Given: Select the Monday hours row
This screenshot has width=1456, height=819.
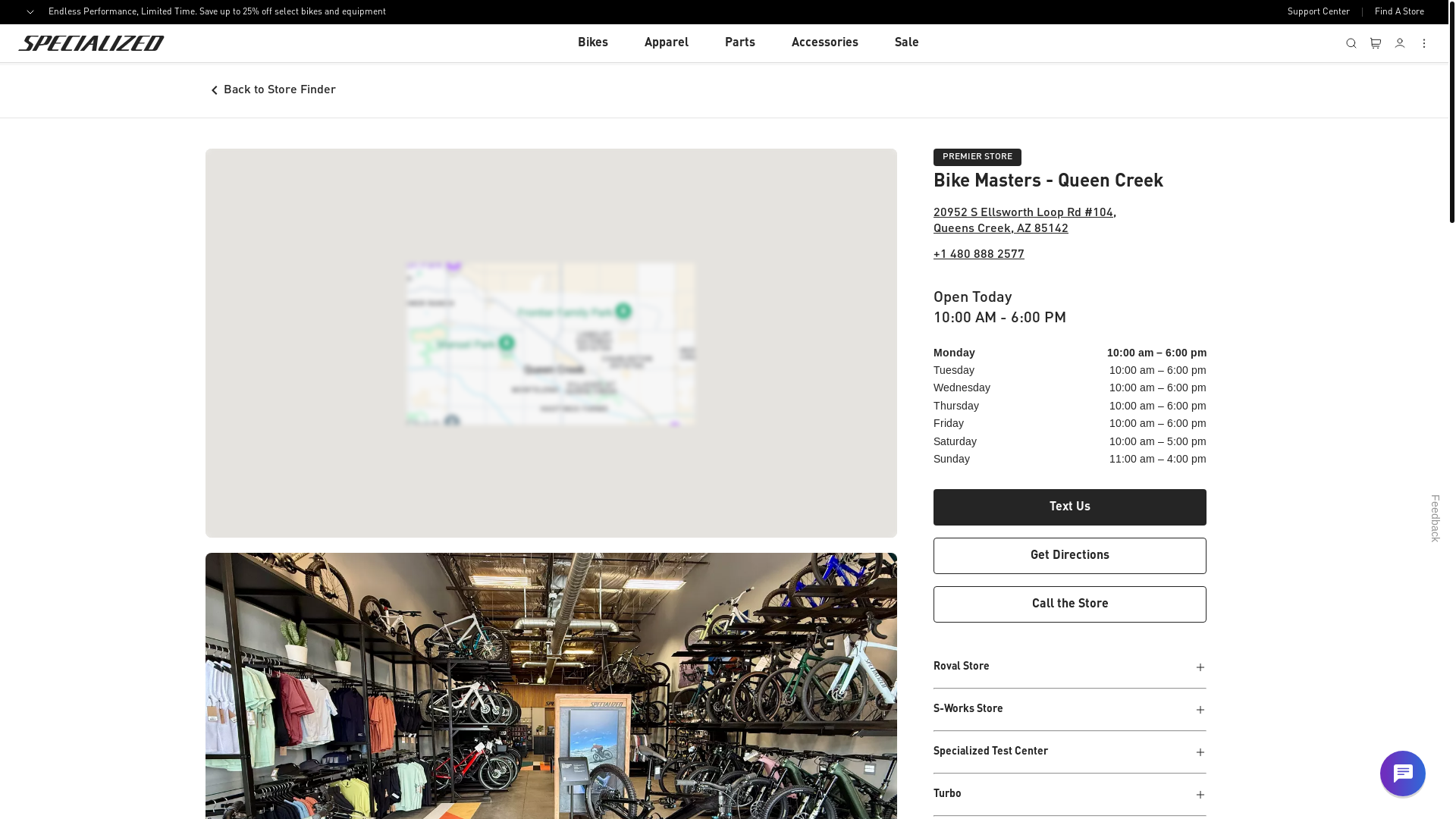Looking at the screenshot, I should [x=1069, y=353].
